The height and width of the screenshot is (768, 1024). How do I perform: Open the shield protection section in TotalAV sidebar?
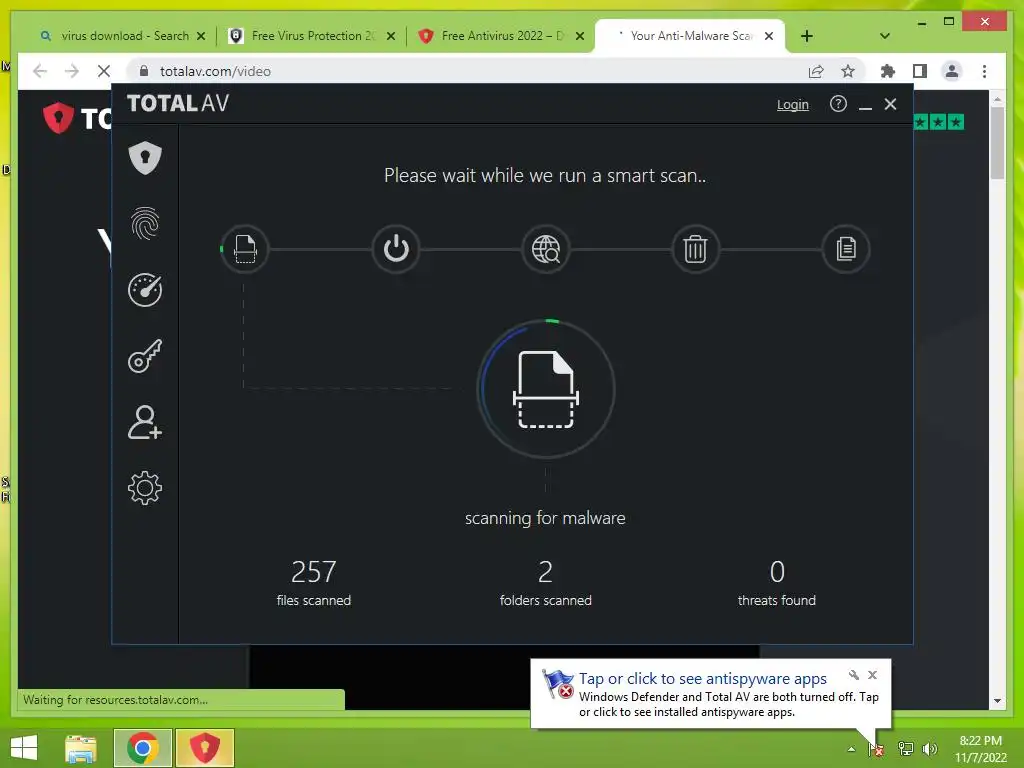coord(145,157)
